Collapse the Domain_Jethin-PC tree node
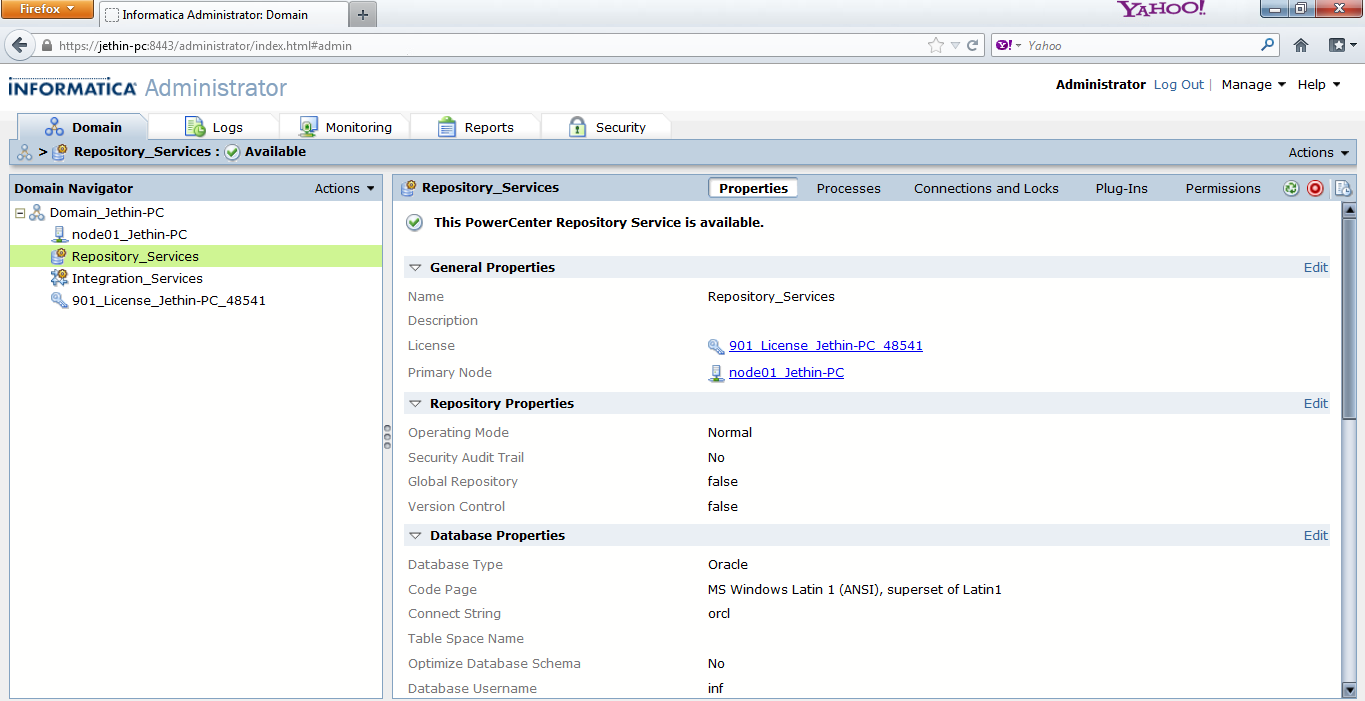This screenshot has width=1365, height=701. click(x=20, y=213)
